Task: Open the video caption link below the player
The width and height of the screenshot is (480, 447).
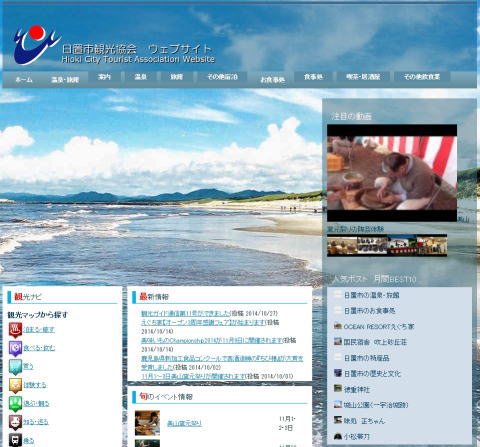Action: pos(355,229)
